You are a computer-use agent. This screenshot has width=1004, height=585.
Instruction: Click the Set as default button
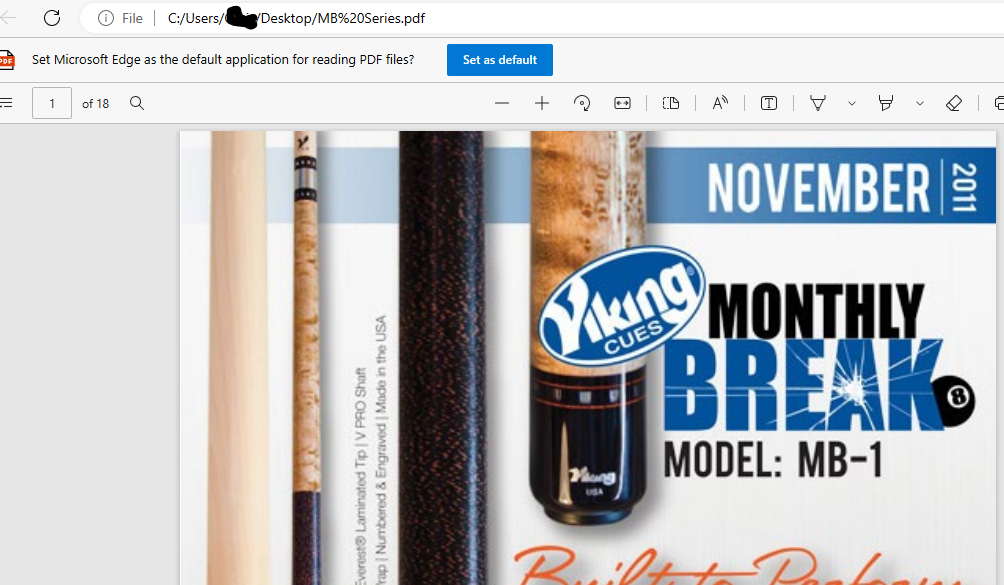pos(499,60)
